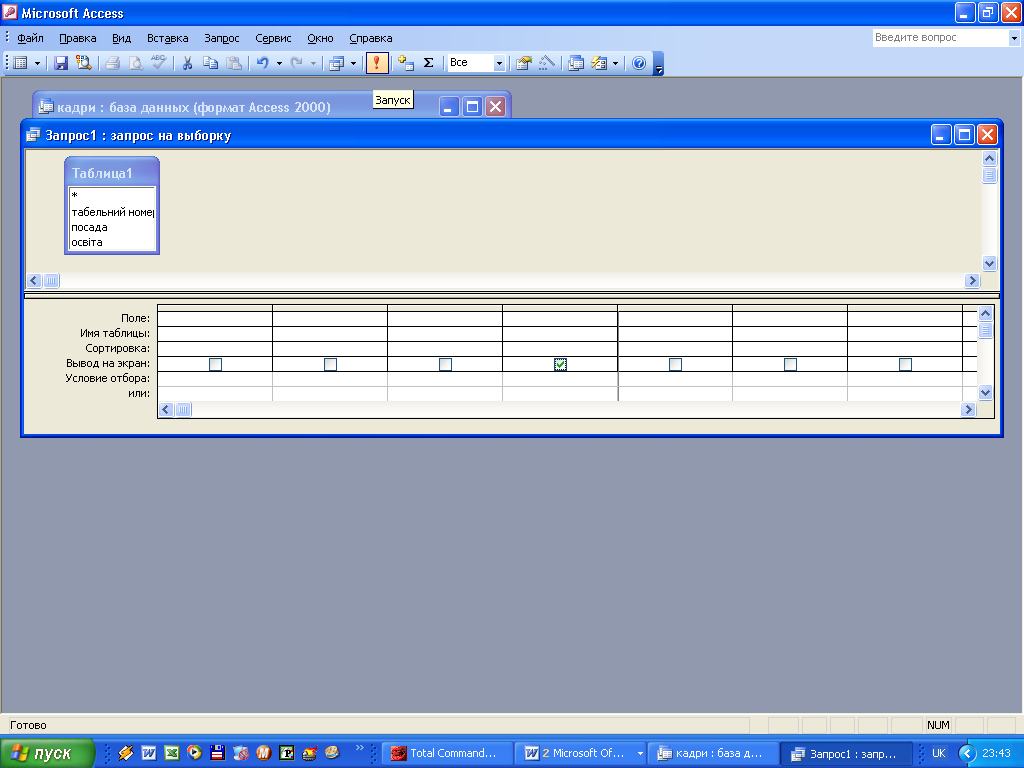Open the Файл menu
The width and height of the screenshot is (1024, 768).
point(30,38)
